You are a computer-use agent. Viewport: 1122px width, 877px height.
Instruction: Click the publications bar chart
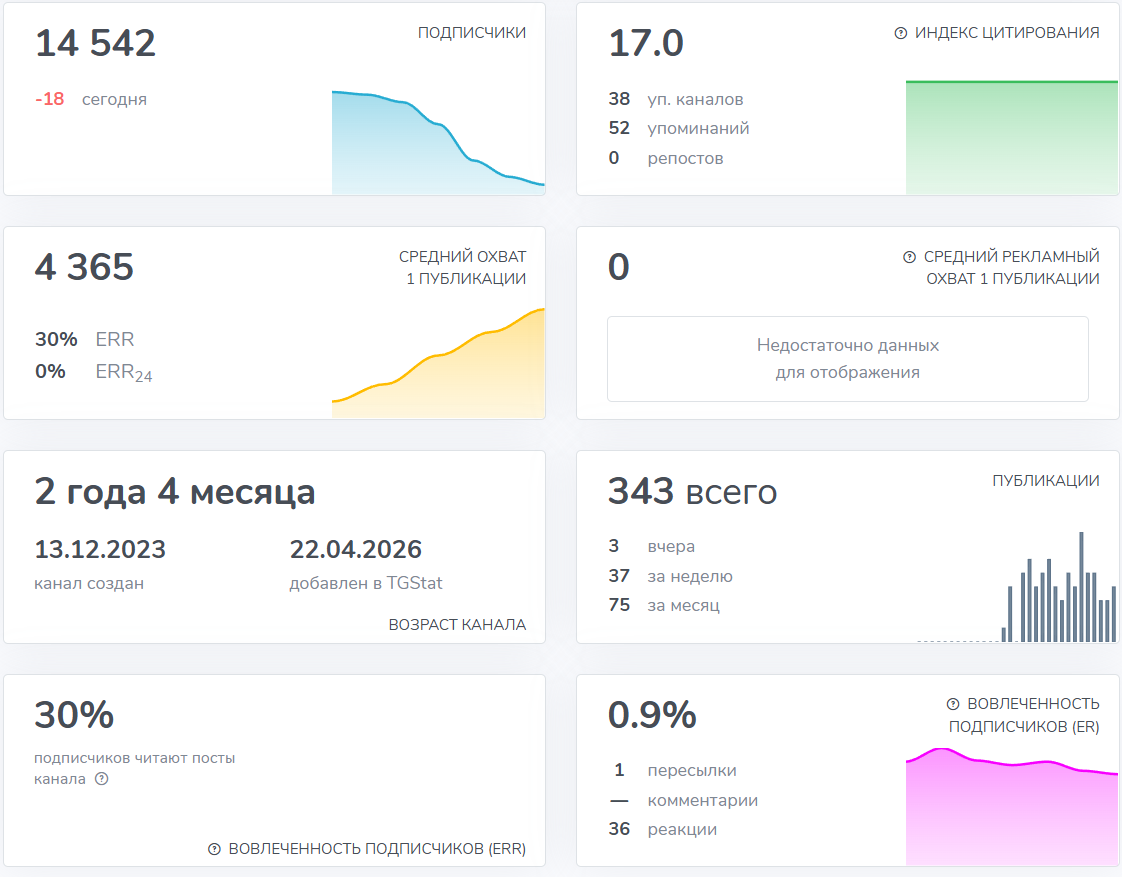click(x=1060, y=590)
